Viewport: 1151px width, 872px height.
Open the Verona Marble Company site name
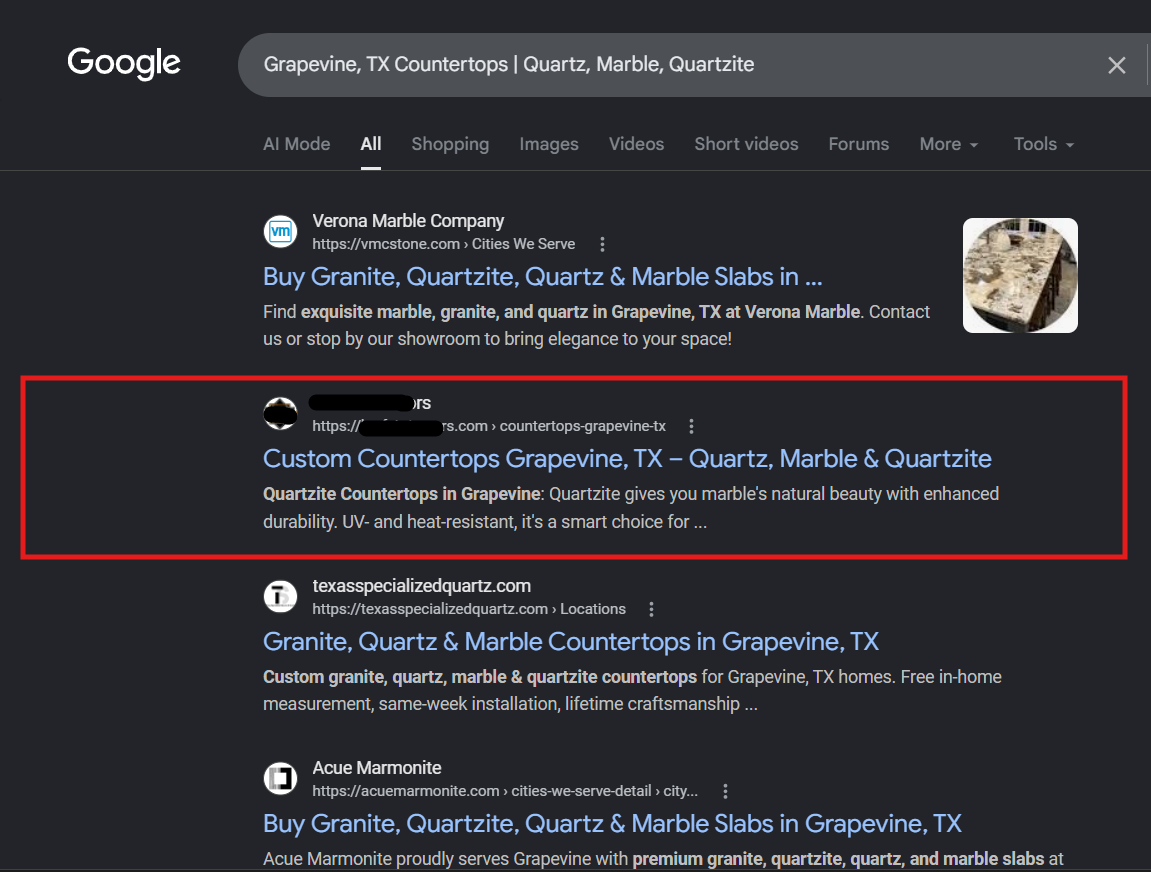[x=408, y=221]
